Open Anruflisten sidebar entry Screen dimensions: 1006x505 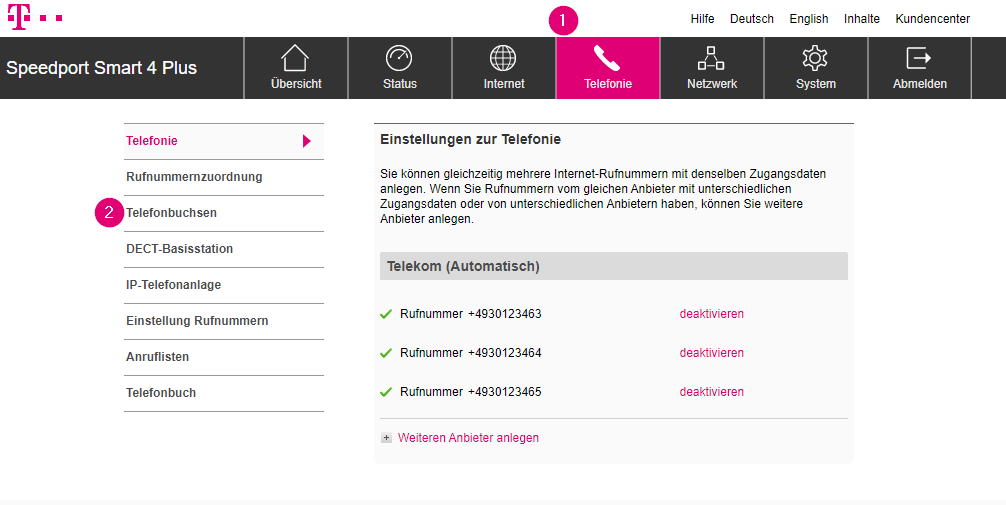[224, 357]
